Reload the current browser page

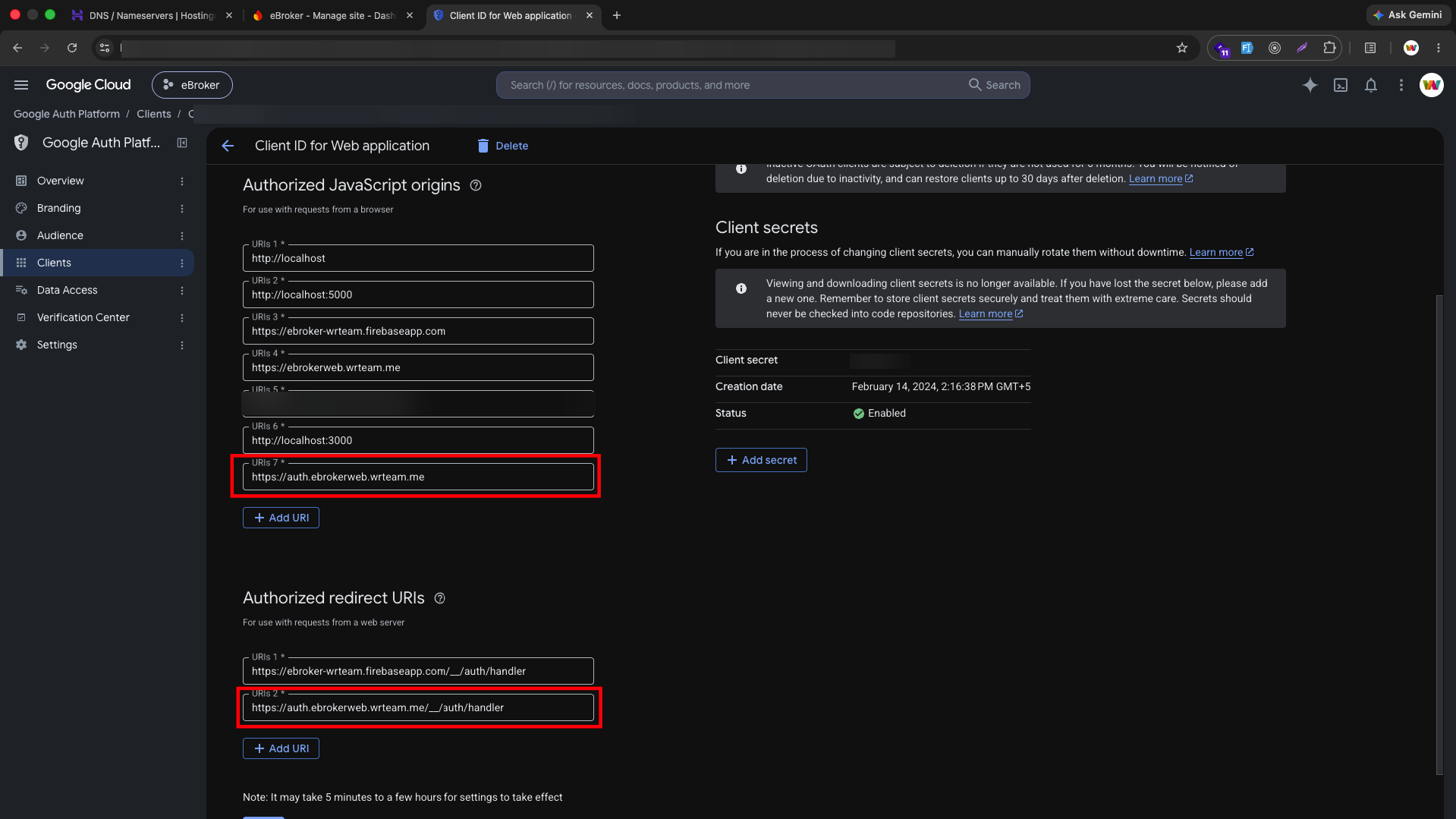tap(72, 48)
